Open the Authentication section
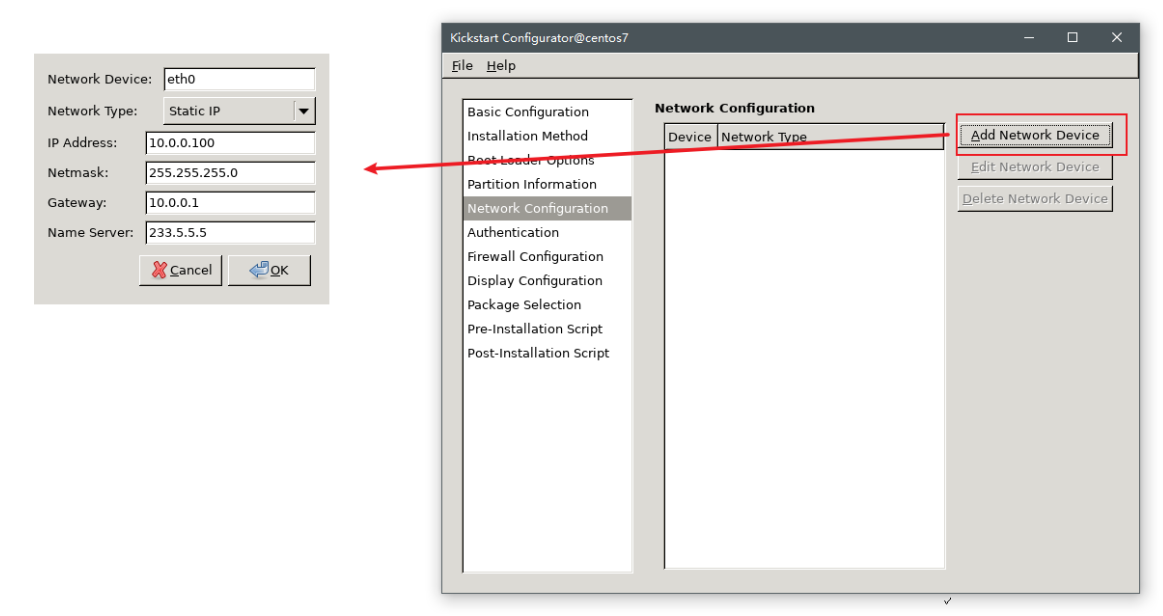Image resolution: width=1163 pixels, height=616 pixels. (x=513, y=232)
